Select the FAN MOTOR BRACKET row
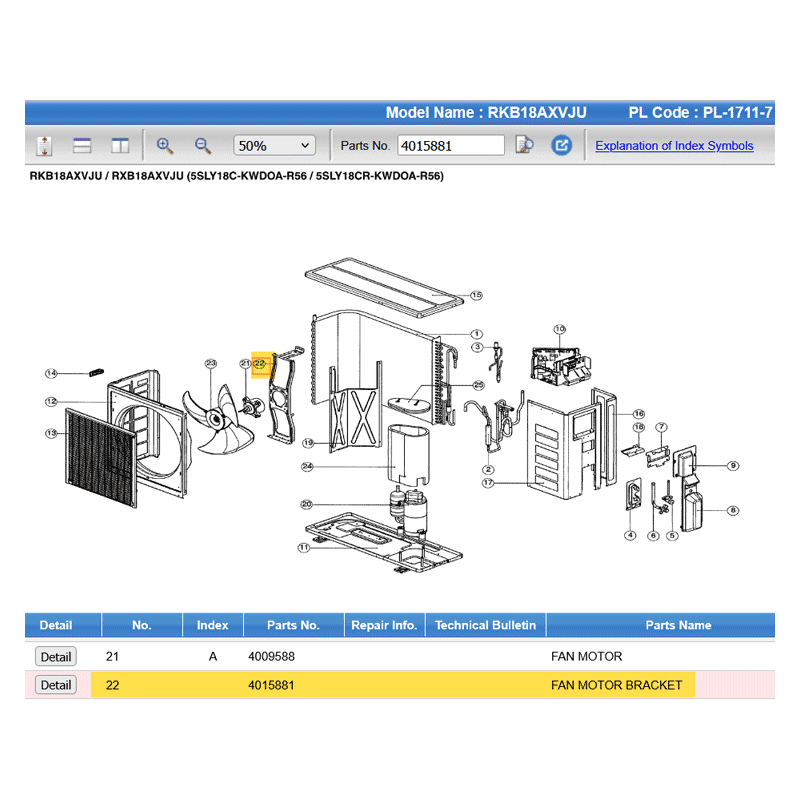 click(x=400, y=685)
